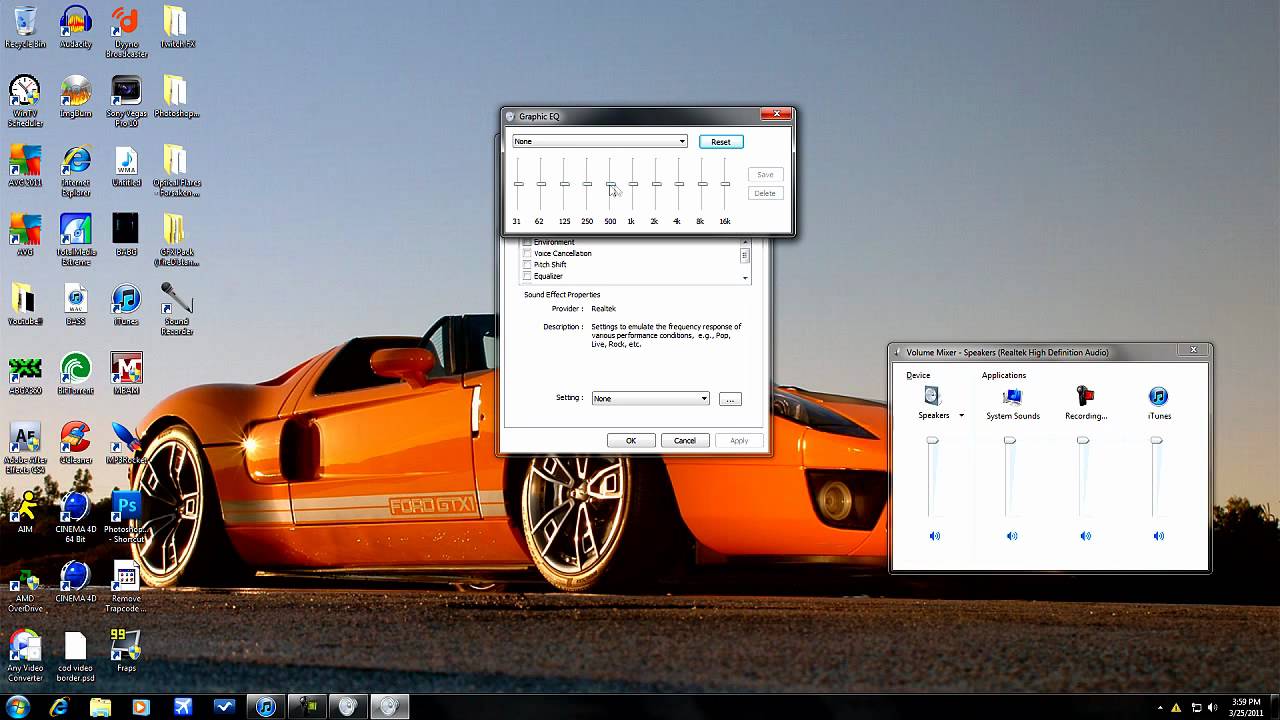Mute the Recording application in Volume Mixer

1085,536
